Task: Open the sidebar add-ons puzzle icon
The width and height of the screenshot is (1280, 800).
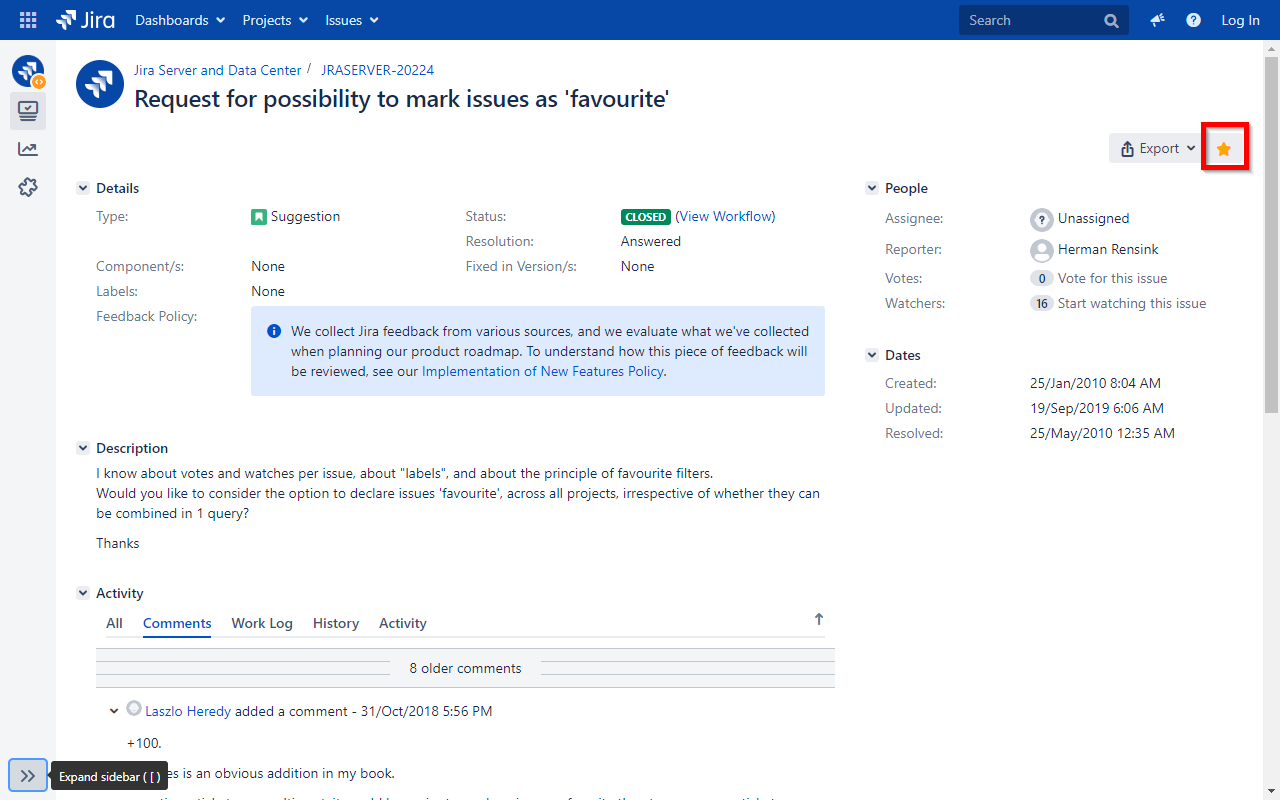Action: pyautogui.click(x=28, y=187)
